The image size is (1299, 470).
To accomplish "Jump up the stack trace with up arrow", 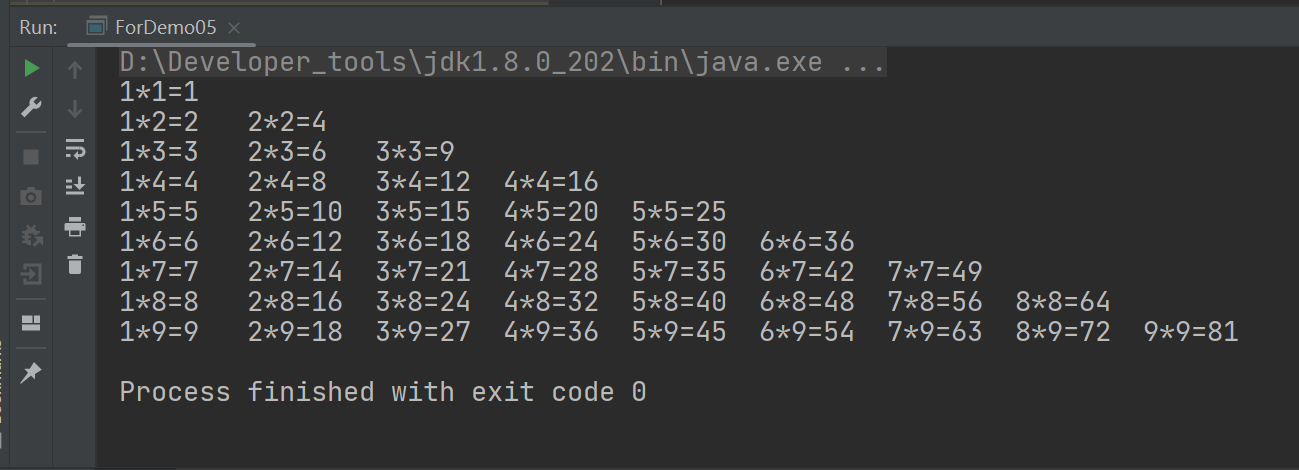I will (x=75, y=70).
